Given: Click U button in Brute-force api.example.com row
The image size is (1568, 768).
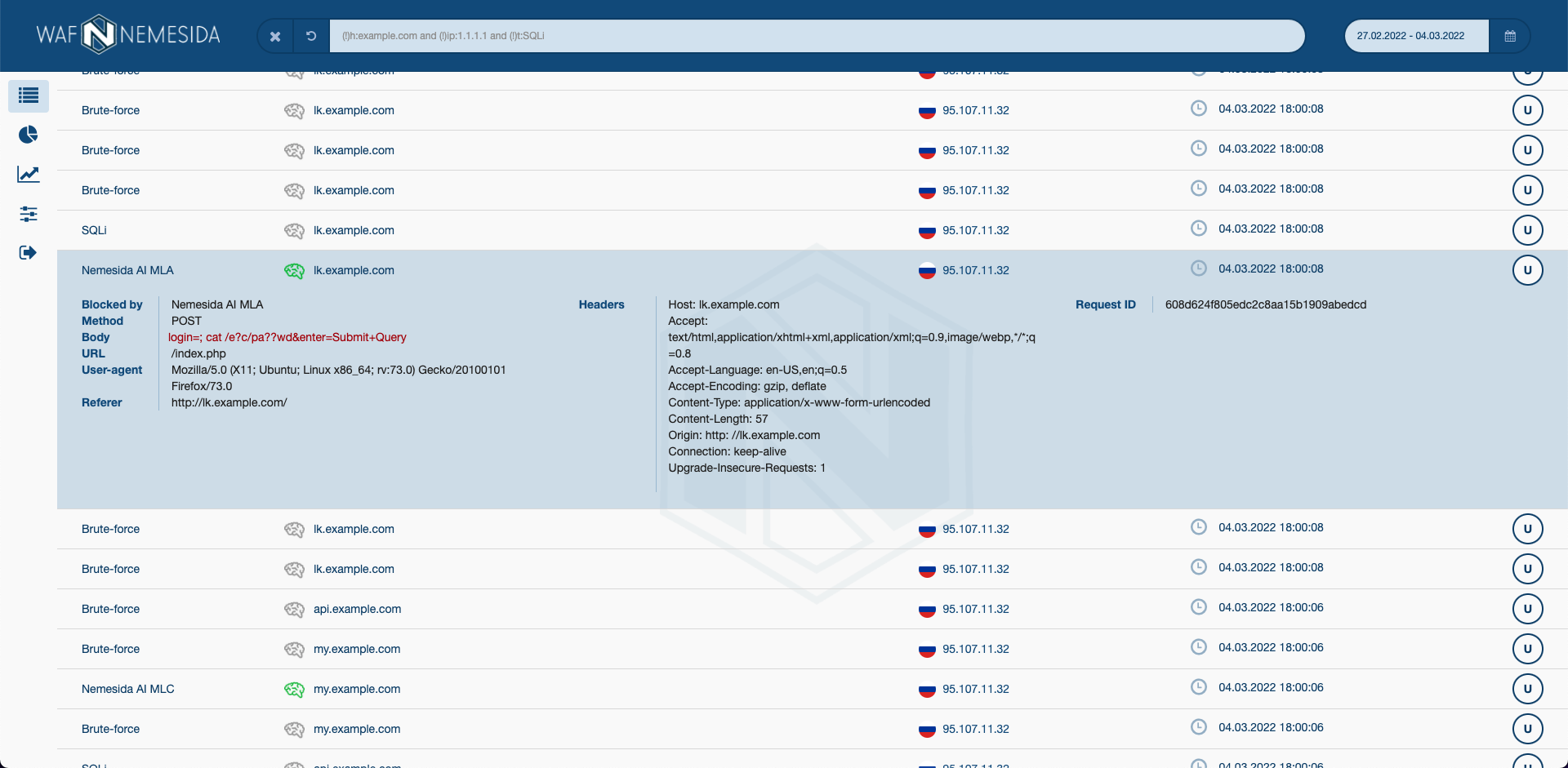Looking at the screenshot, I should (x=1528, y=609).
